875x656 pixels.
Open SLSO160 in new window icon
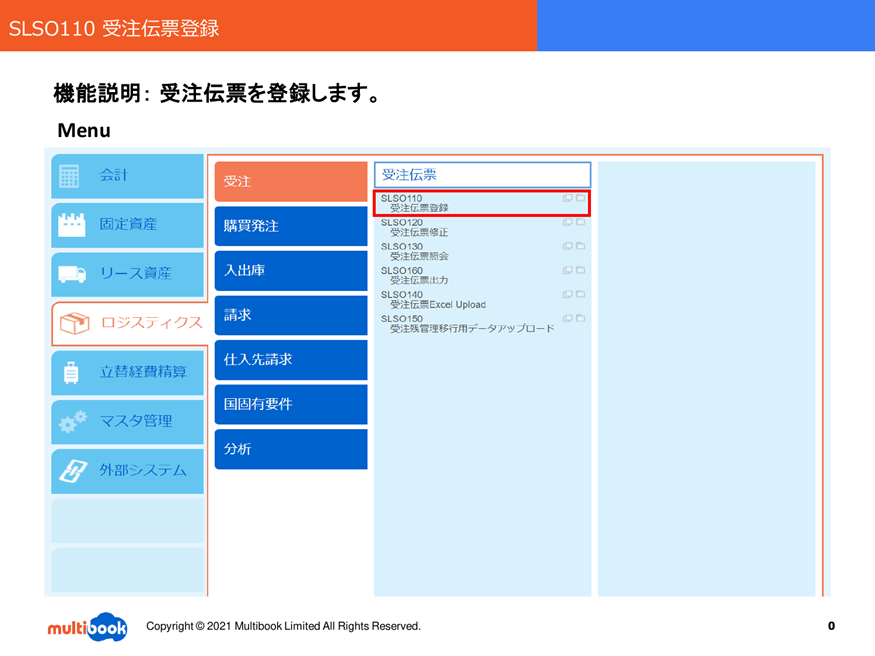click(568, 270)
